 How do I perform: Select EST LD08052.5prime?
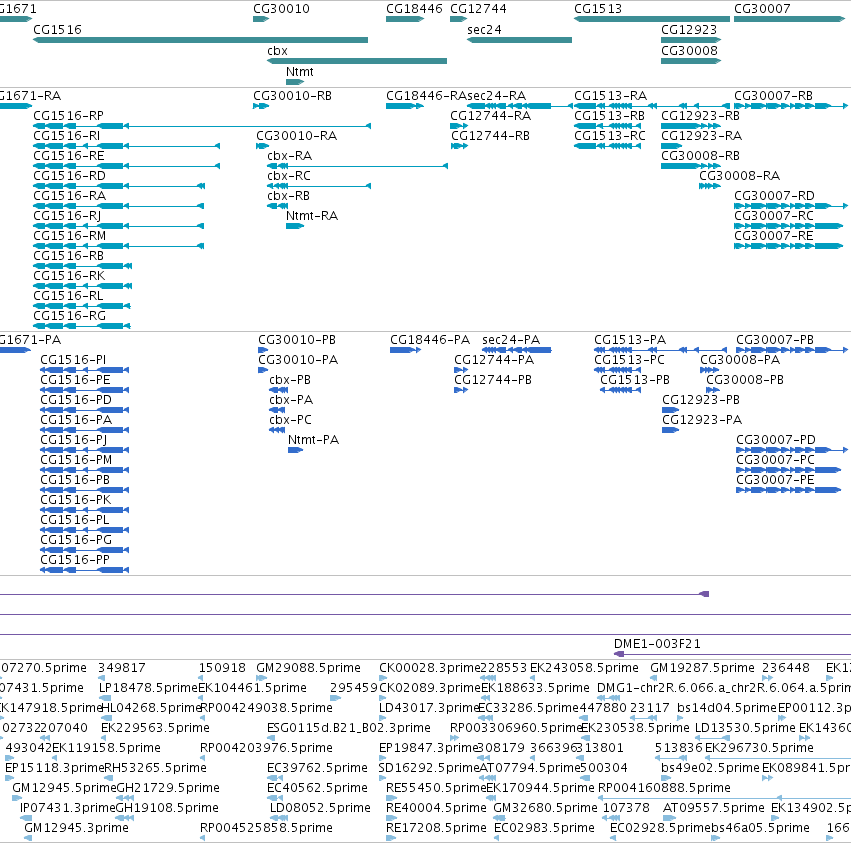point(320,808)
